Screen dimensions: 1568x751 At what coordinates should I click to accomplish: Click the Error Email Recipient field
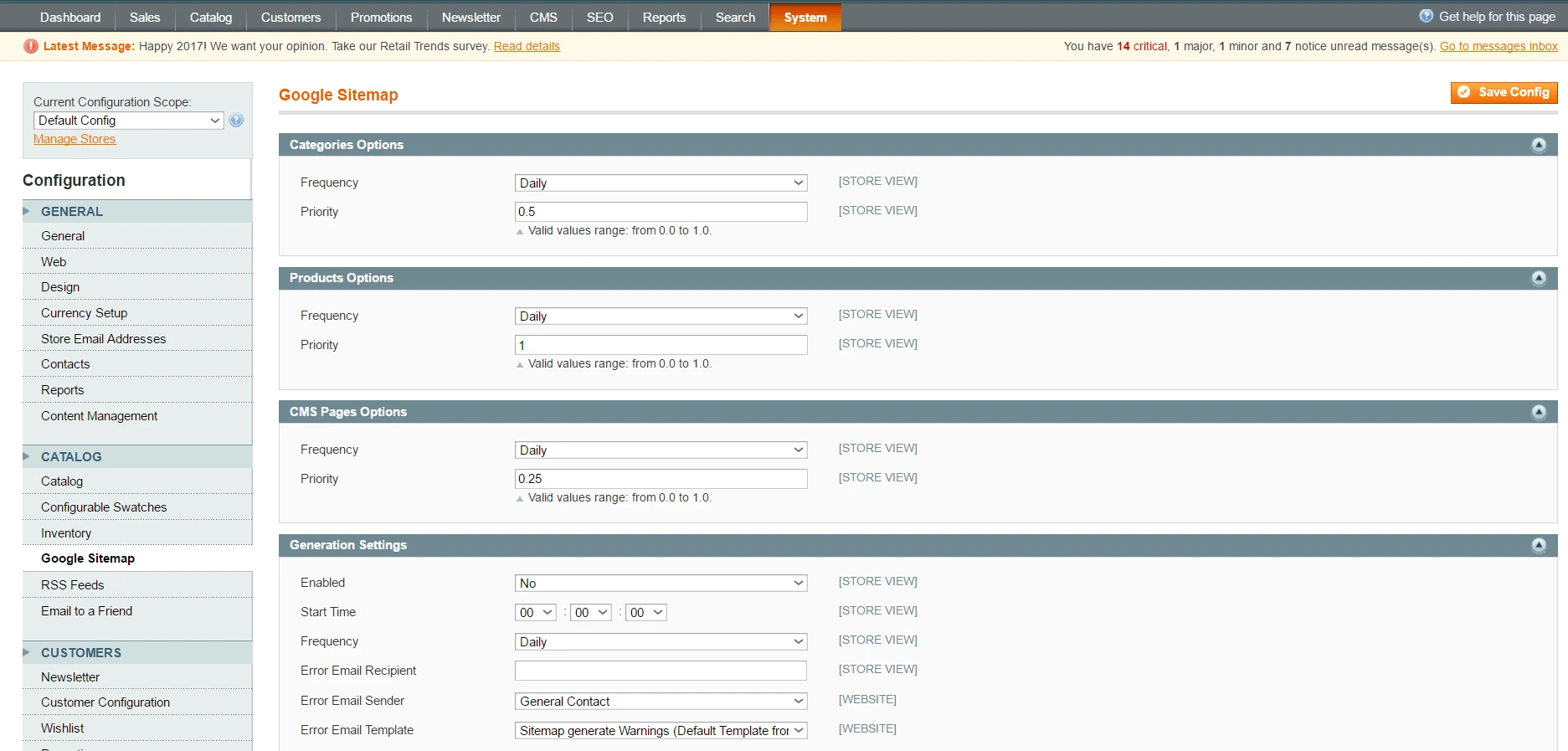661,671
